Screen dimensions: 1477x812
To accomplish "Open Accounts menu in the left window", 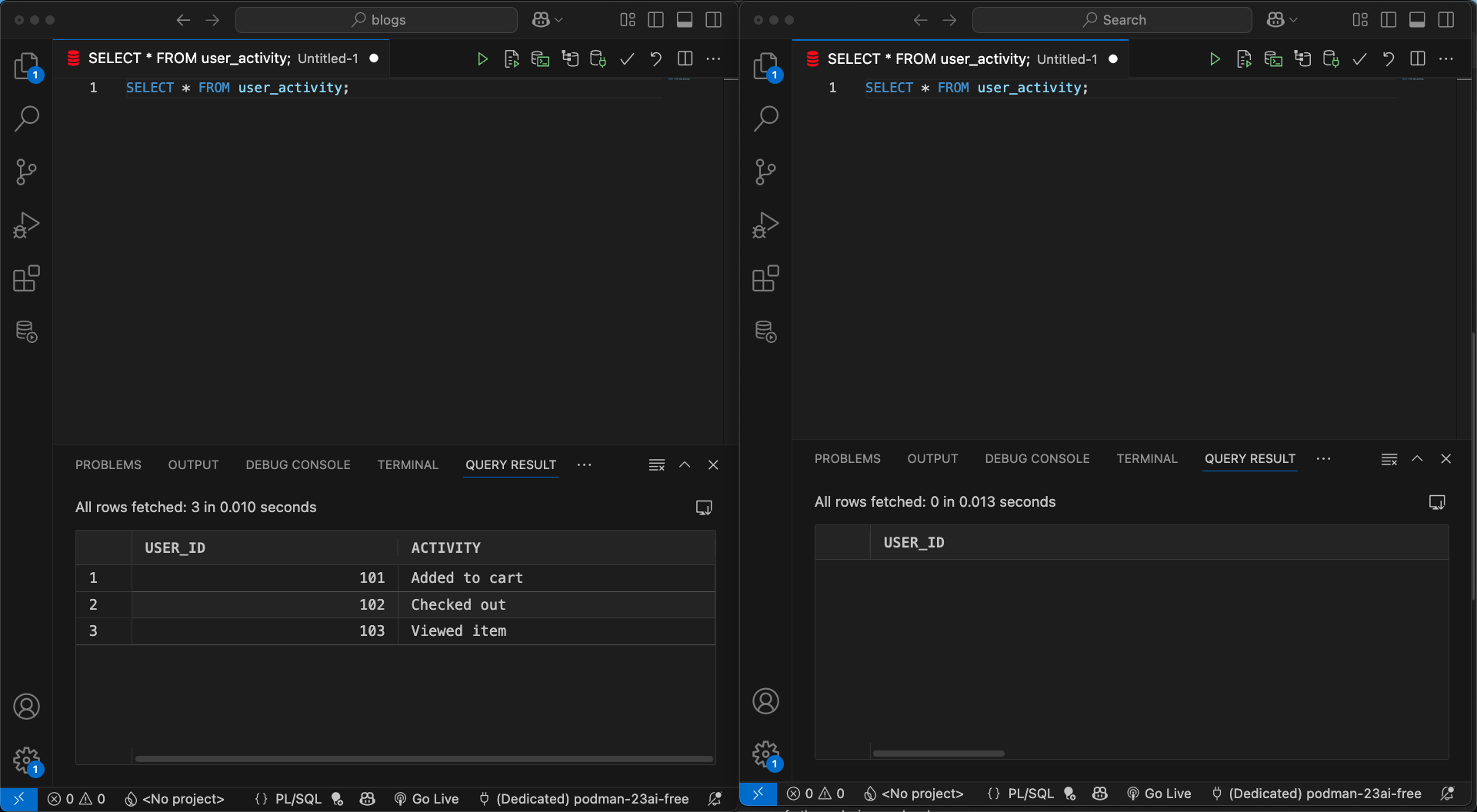I will tap(27, 707).
